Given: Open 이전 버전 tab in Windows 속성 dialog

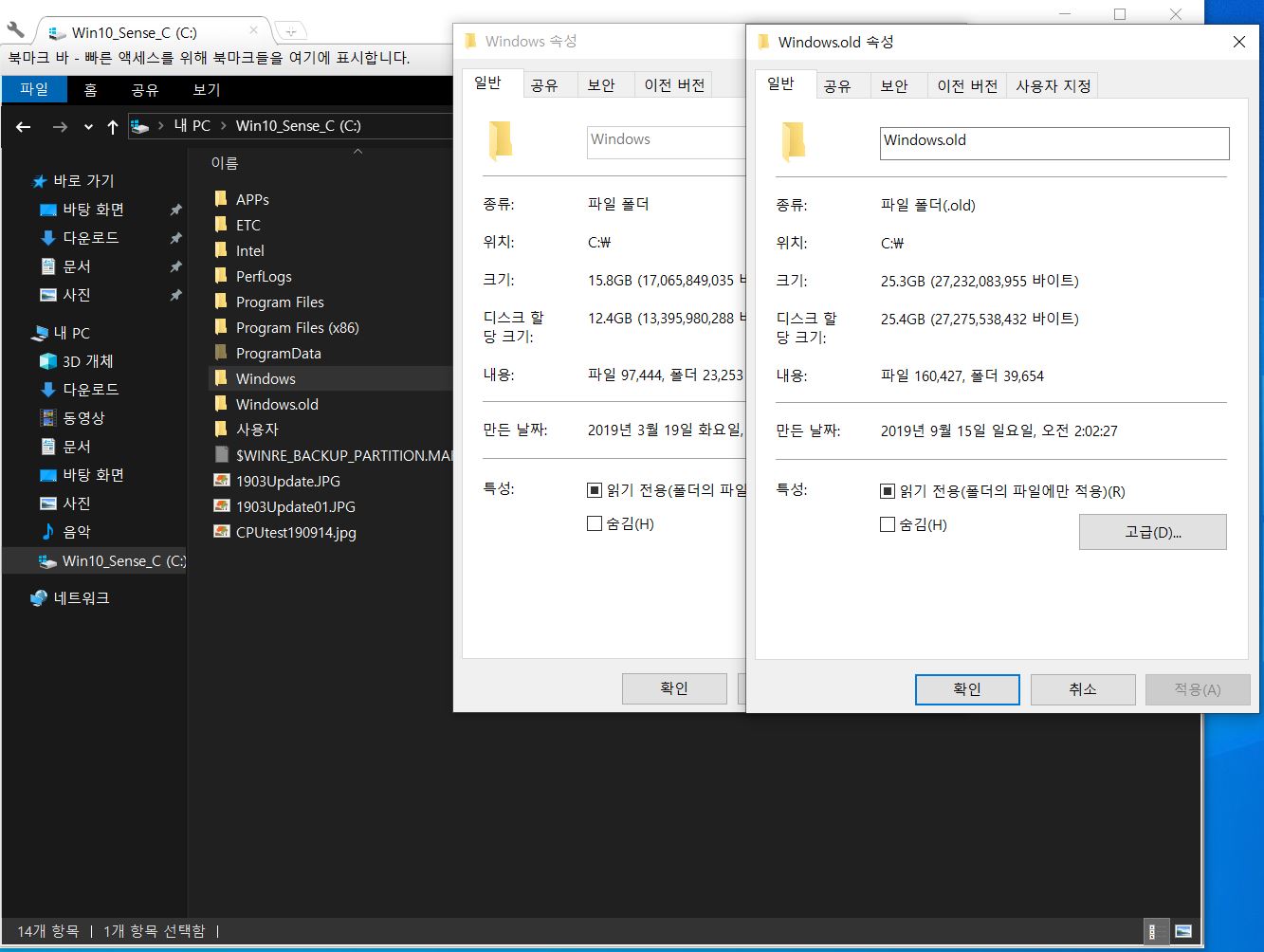Looking at the screenshot, I should tap(674, 85).
